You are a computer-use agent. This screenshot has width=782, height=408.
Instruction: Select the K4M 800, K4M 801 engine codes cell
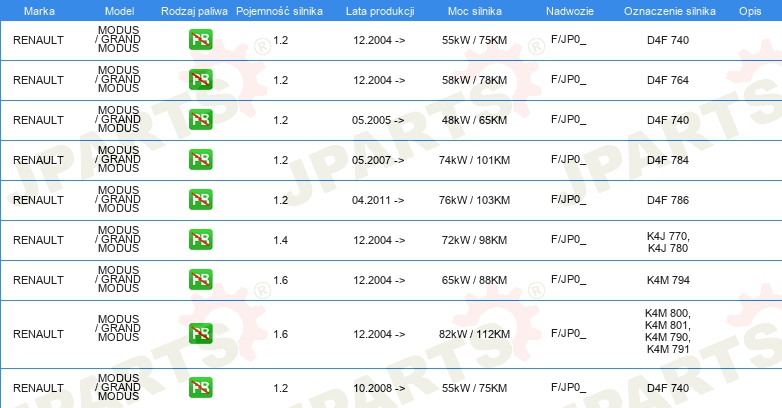(x=668, y=331)
